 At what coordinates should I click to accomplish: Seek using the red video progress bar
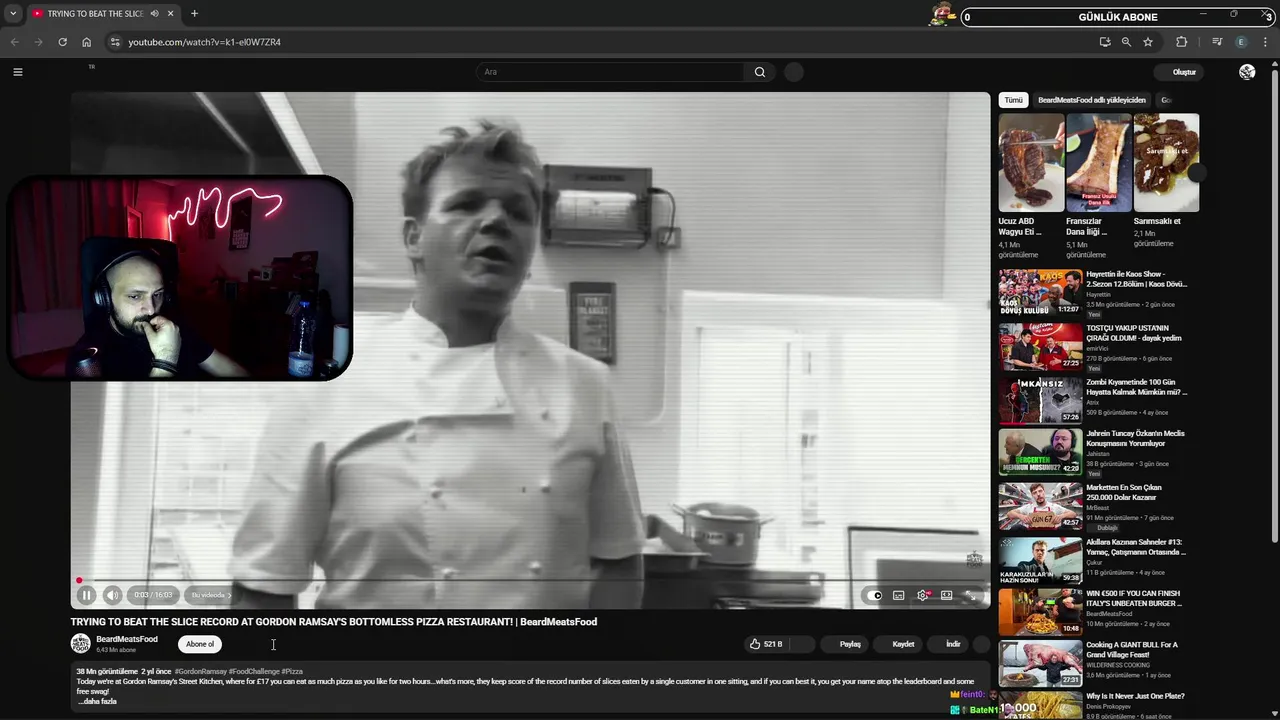click(530, 580)
